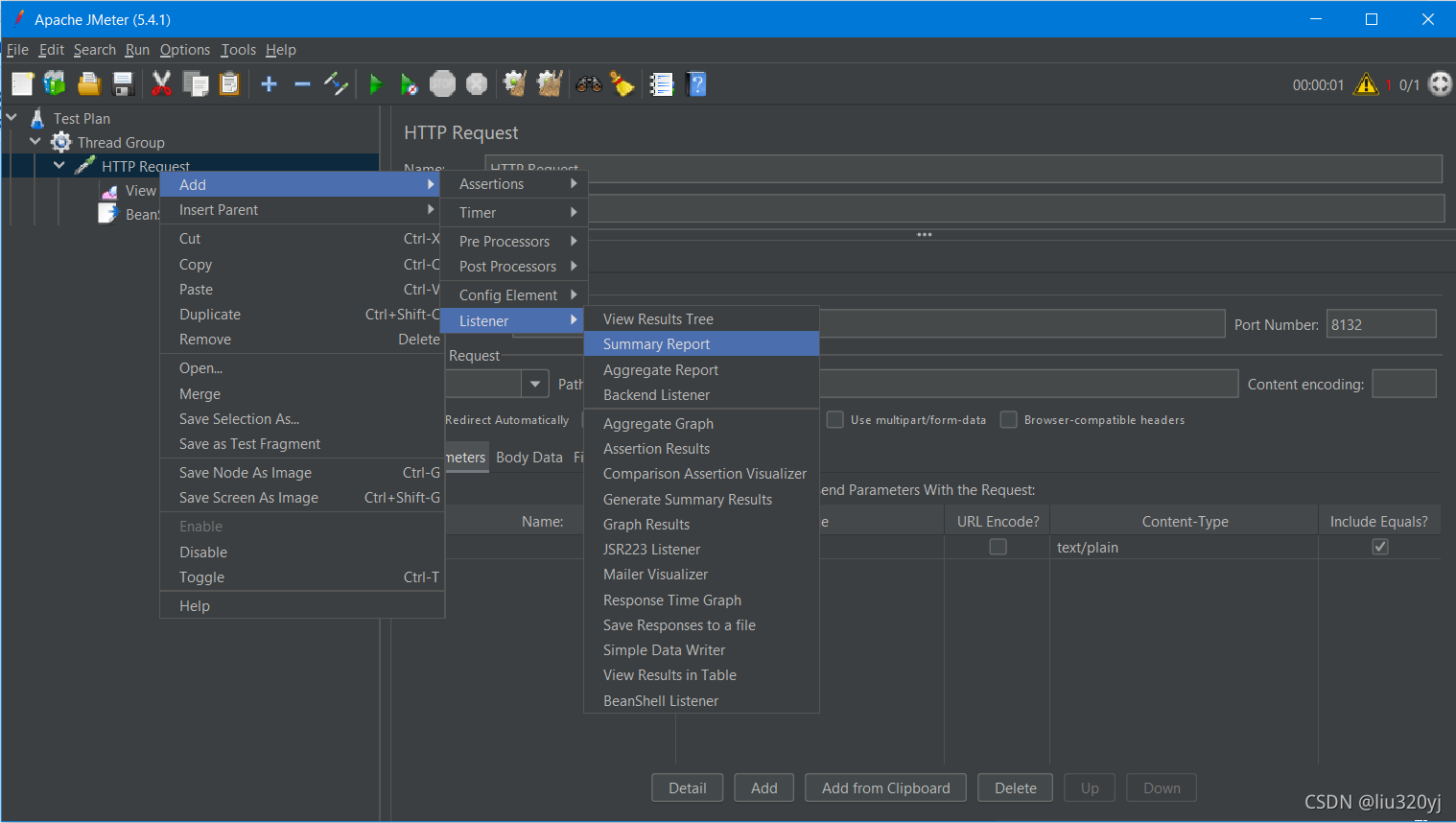Image resolution: width=1456 pixels, height=823 pixels.
Task: Click the Content encoding input field
Action: tap(1404, 384)
